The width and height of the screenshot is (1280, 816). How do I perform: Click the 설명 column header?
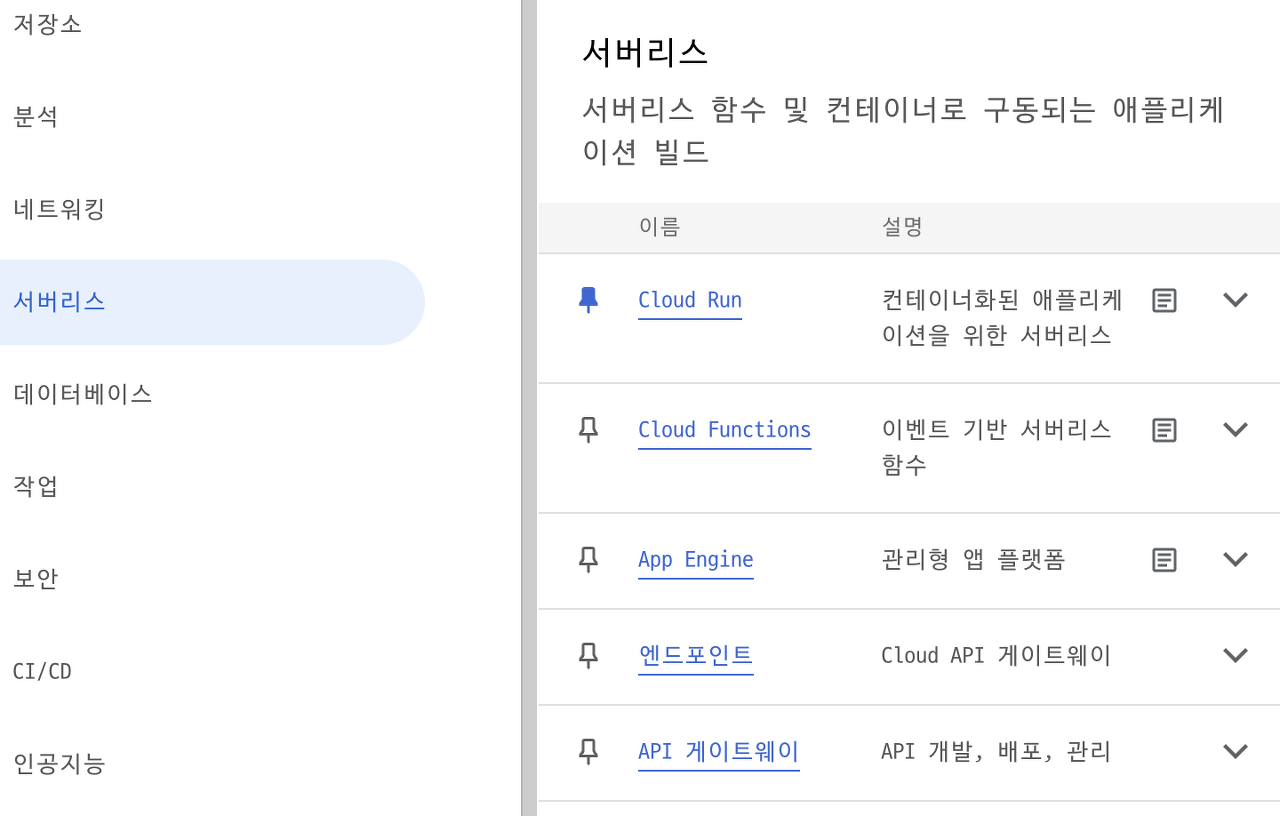(x=902, y=228)
